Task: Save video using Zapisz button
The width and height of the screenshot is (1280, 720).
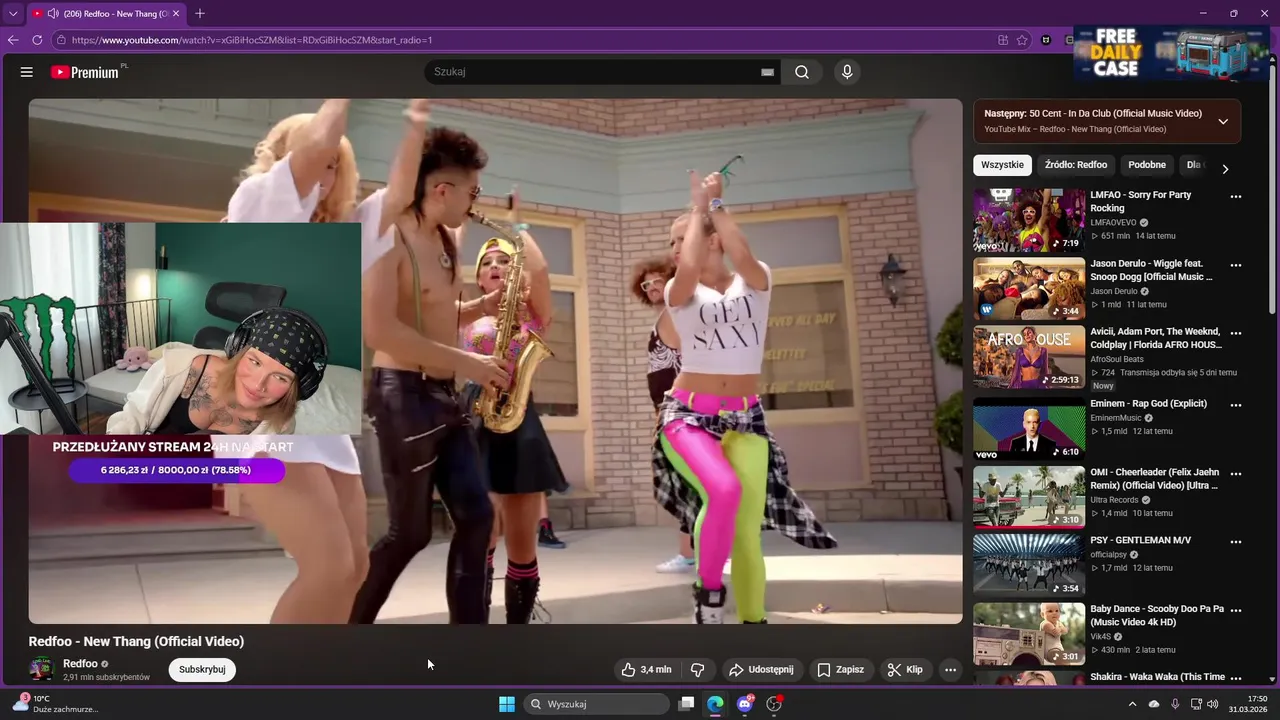Action: point(840,669)
